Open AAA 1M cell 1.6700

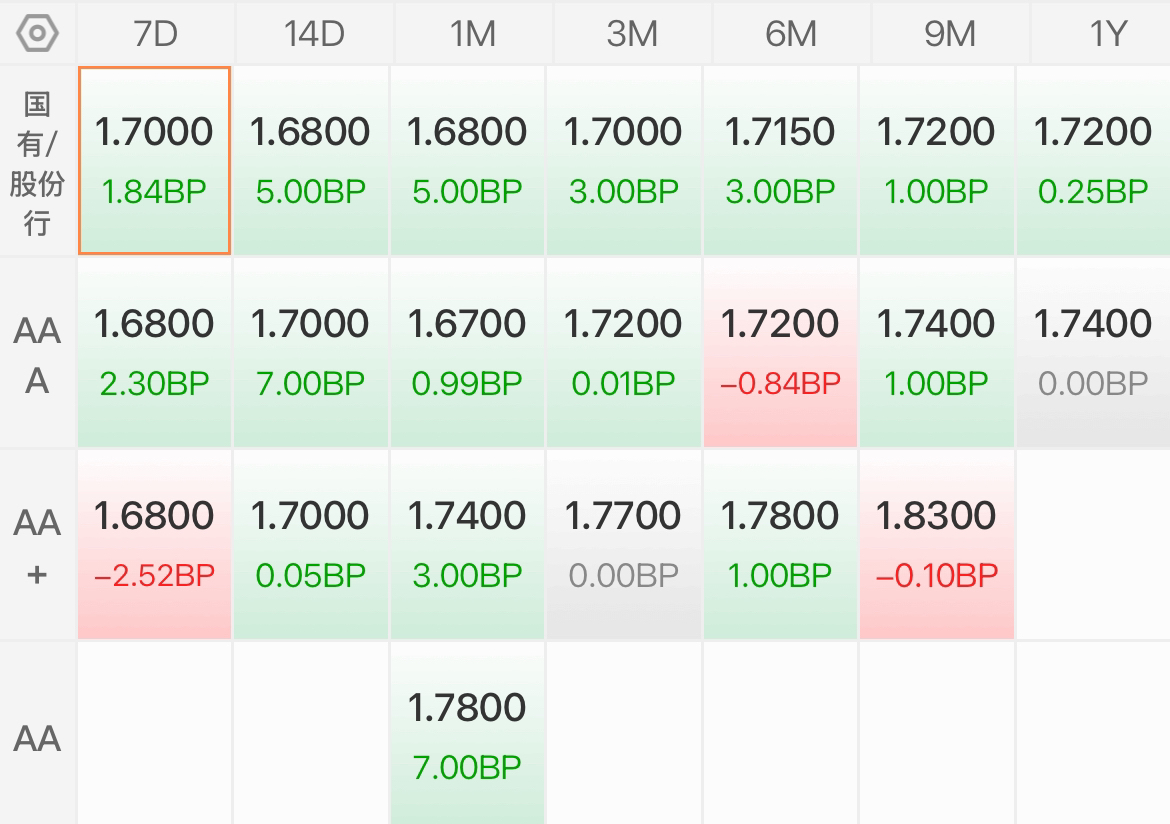pos(467,352)
